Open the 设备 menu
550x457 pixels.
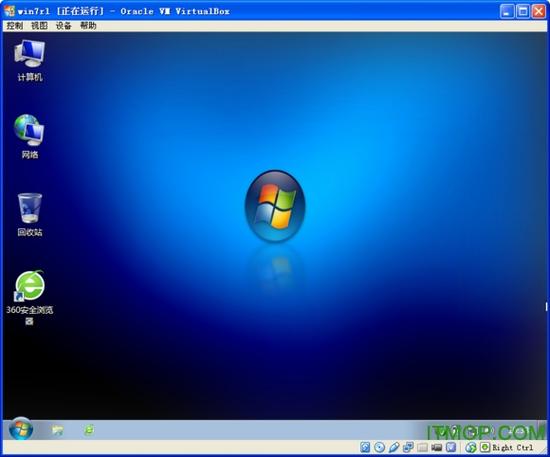(63, 26)
